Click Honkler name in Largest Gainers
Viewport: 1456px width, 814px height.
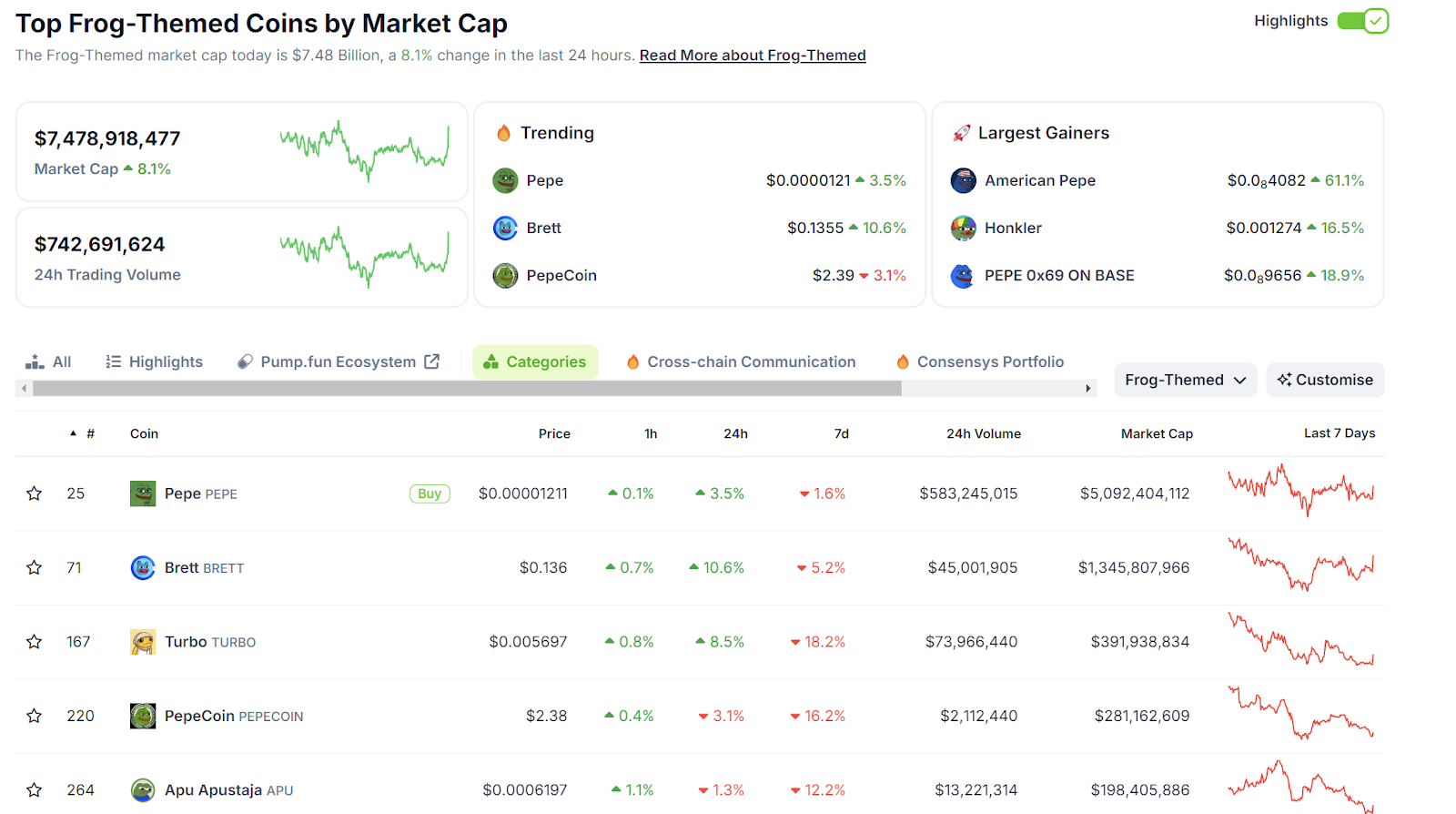[x=1013, y=228]
